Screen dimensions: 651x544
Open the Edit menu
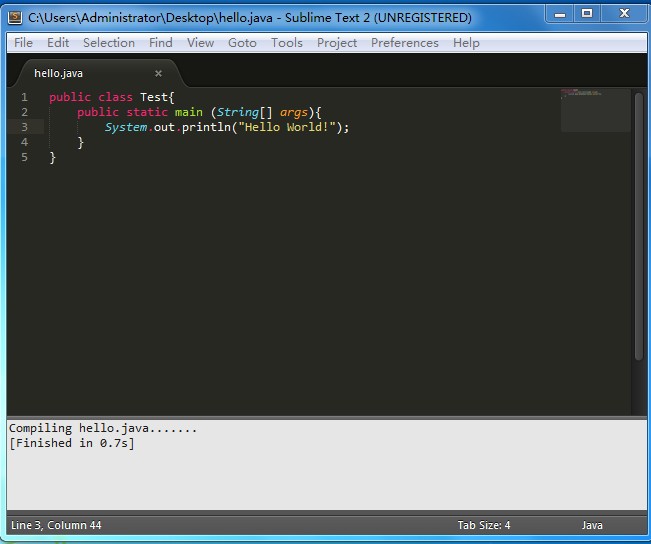58,43
